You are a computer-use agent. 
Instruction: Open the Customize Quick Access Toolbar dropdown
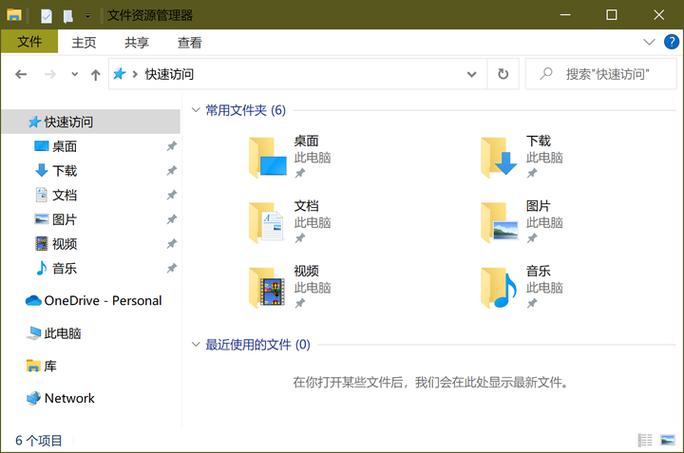[x=88, y=16]
